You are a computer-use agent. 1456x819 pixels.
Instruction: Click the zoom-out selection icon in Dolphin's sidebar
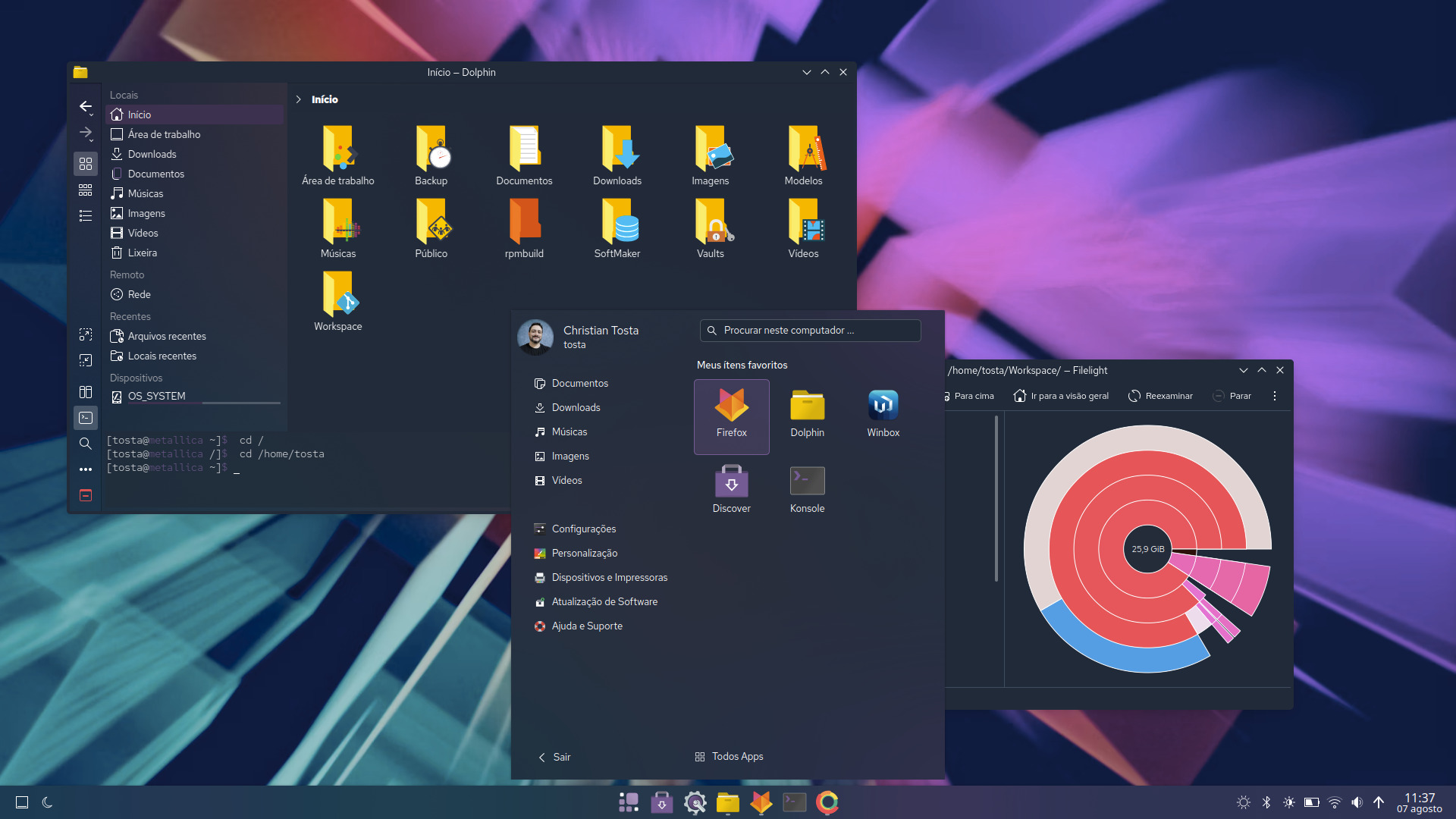tap(86, 360)
